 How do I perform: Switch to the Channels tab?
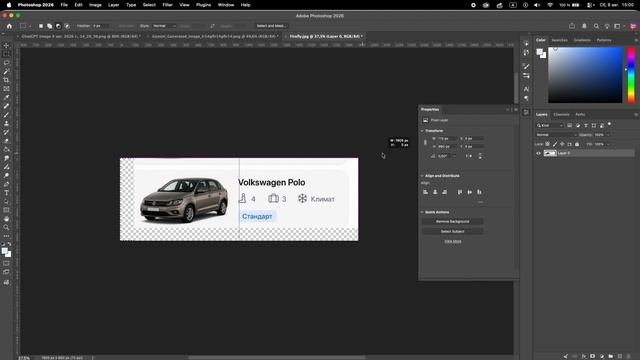[x=561, y=114]
